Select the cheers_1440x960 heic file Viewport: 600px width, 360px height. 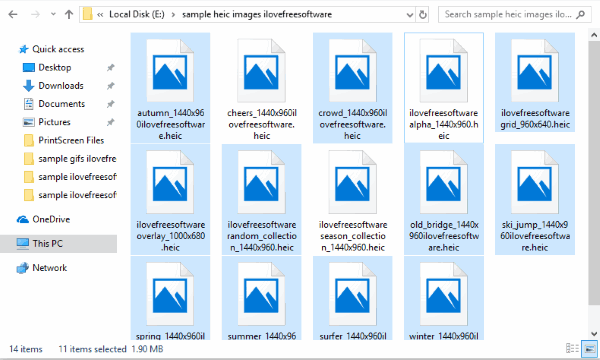point(262,88)
